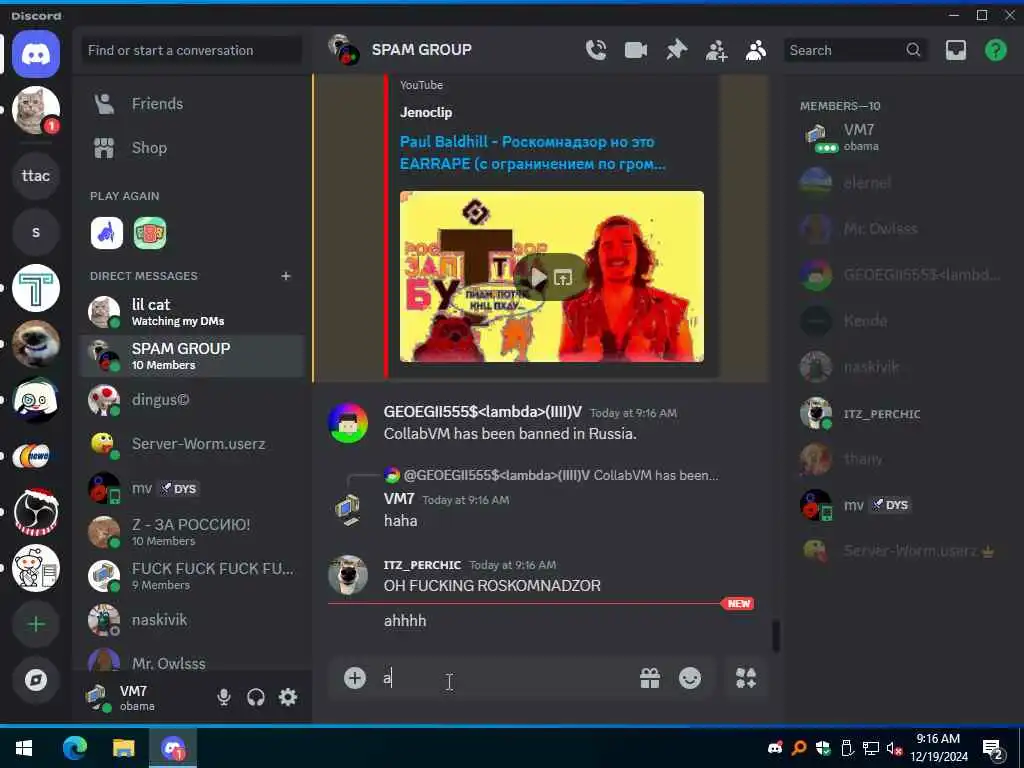Open the Windows notification center

(x=993, y=749)
